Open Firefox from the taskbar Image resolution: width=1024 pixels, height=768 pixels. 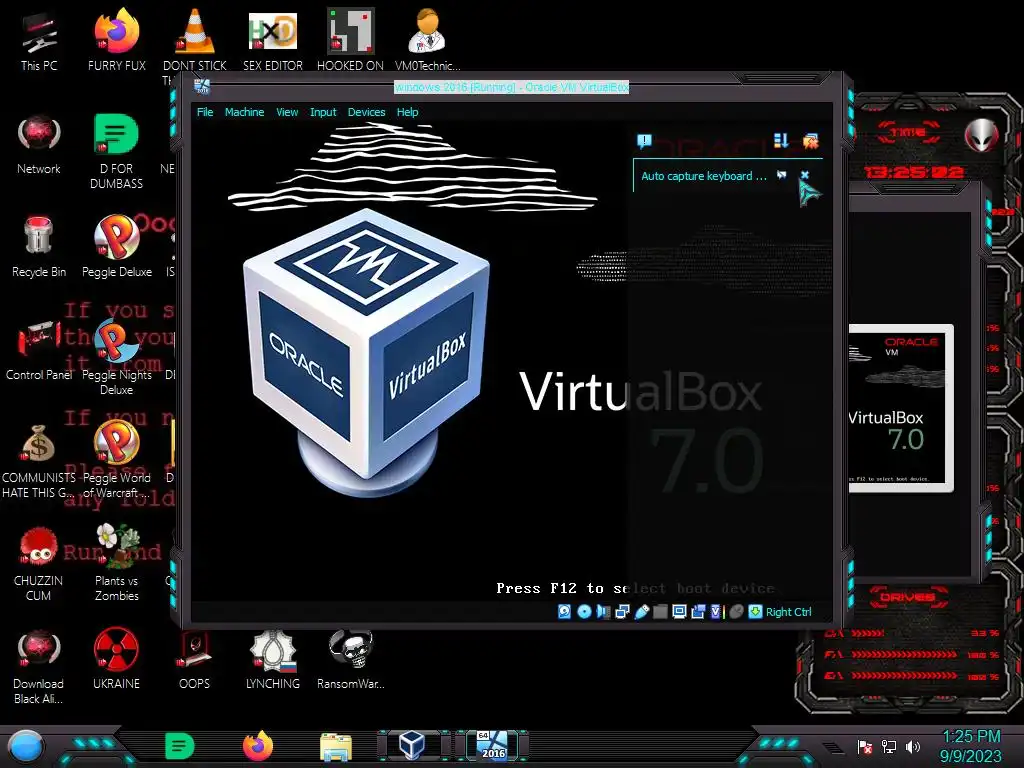pos(258,746)
